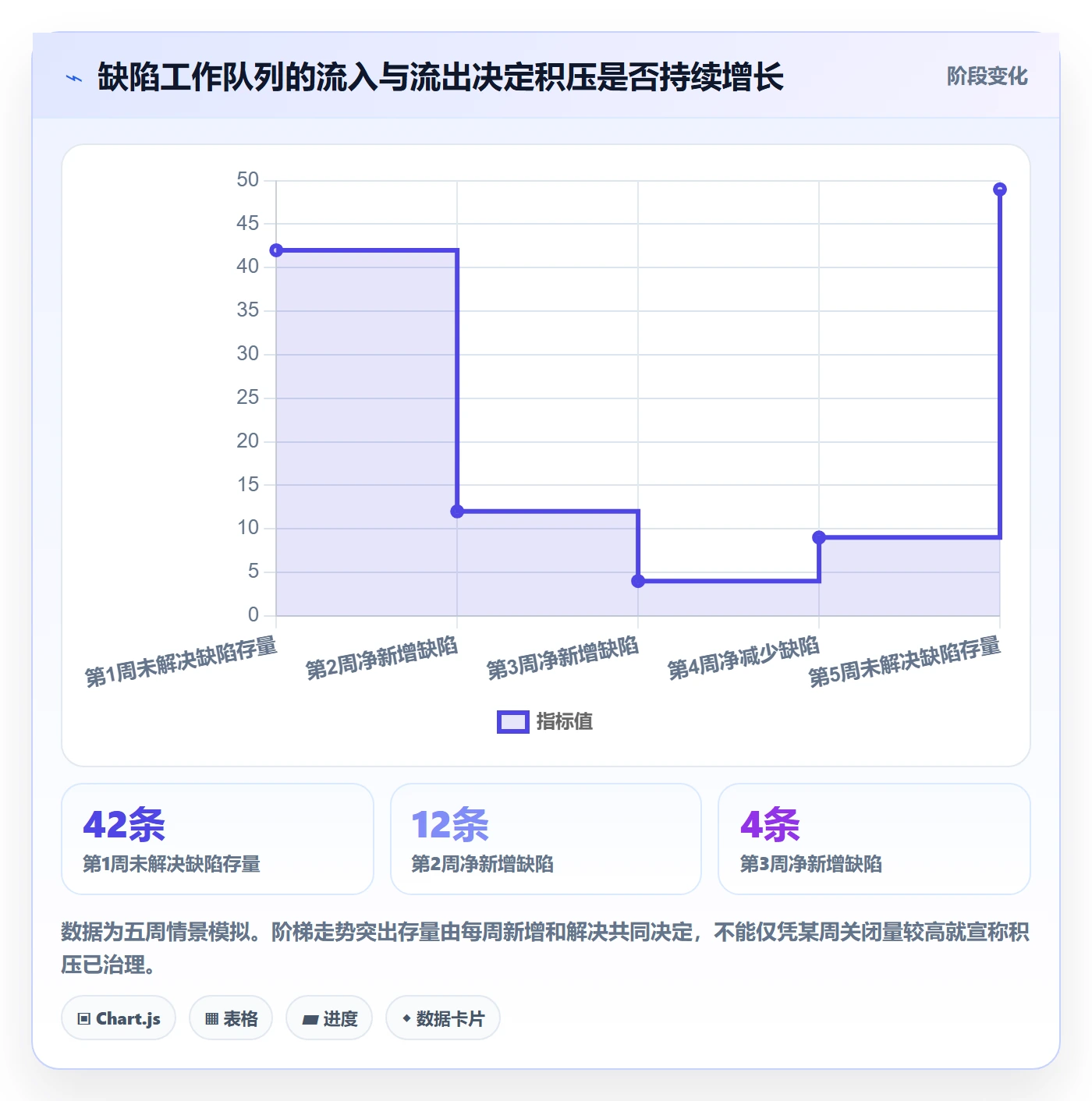Click the 第2周净新增缺陷 caption in the second card
Viewport: 1092px width, 1101px height.
482,864
